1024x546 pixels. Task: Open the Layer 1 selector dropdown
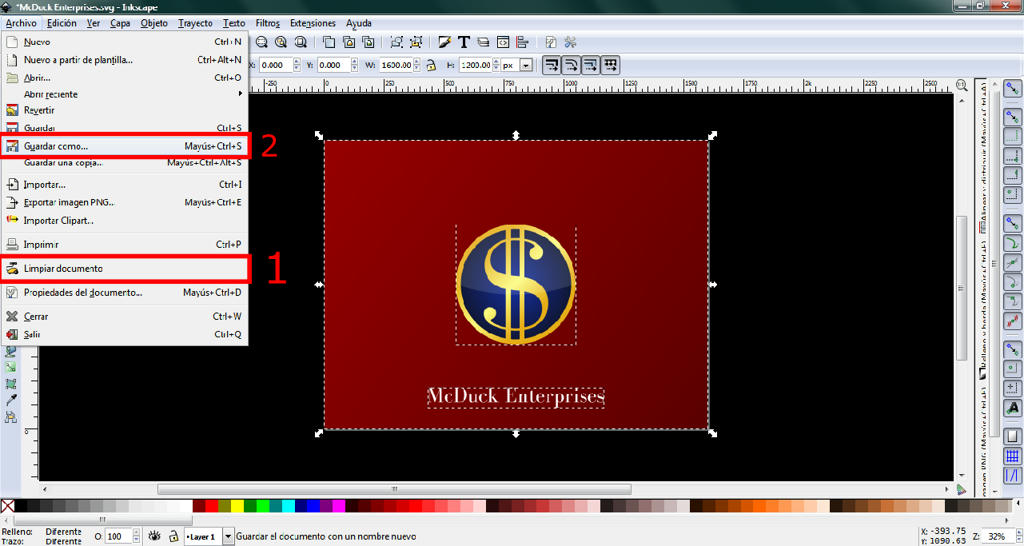(228, 536)
